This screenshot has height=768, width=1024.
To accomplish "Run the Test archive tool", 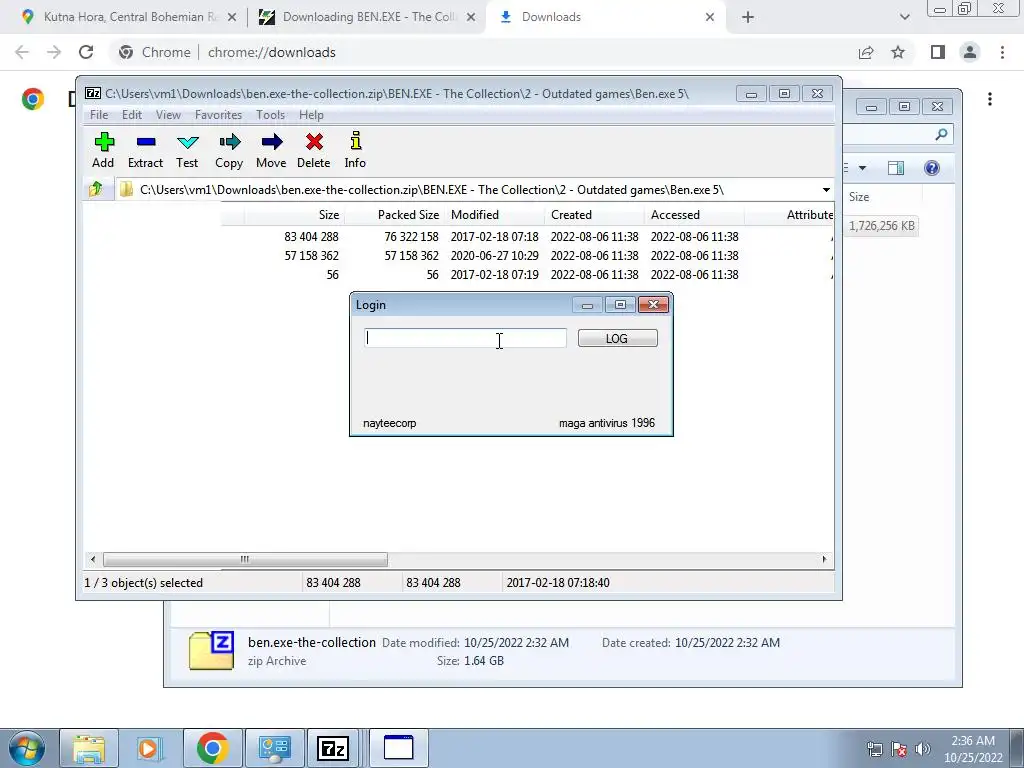I will pyautogui.click(x=187, y=150).
